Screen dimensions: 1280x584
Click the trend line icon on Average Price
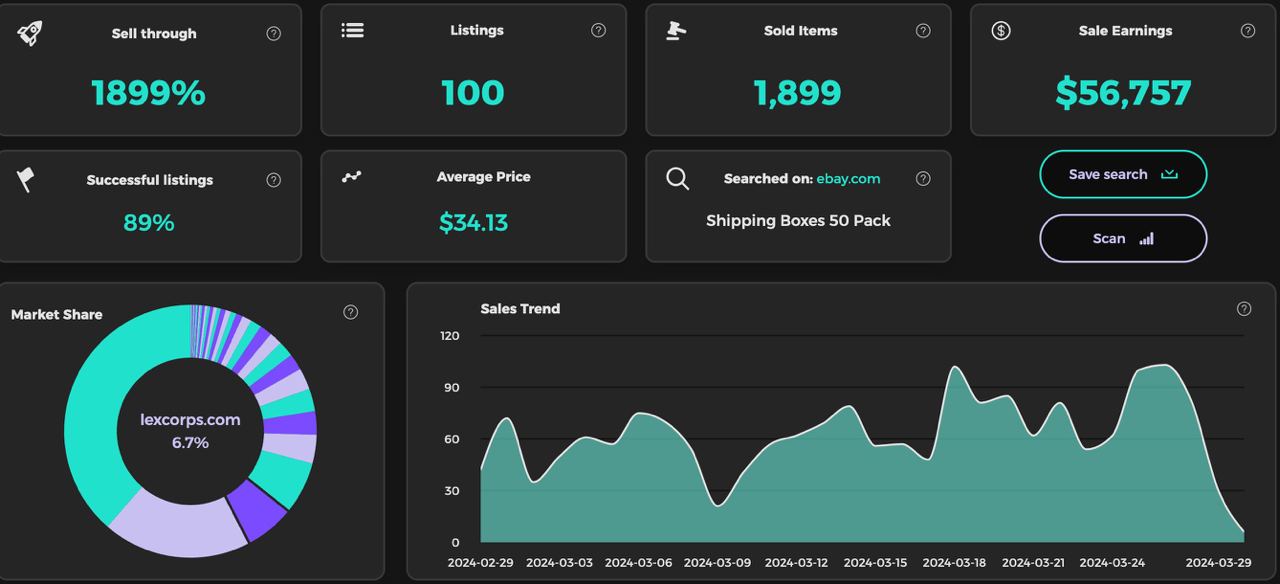352,177
